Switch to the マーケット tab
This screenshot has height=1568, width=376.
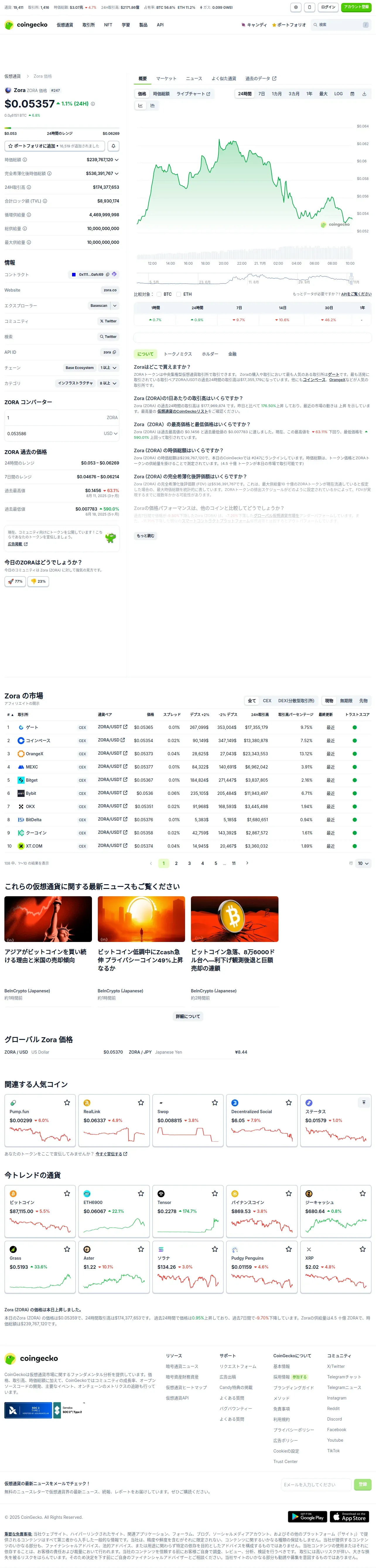coord(166,79)
